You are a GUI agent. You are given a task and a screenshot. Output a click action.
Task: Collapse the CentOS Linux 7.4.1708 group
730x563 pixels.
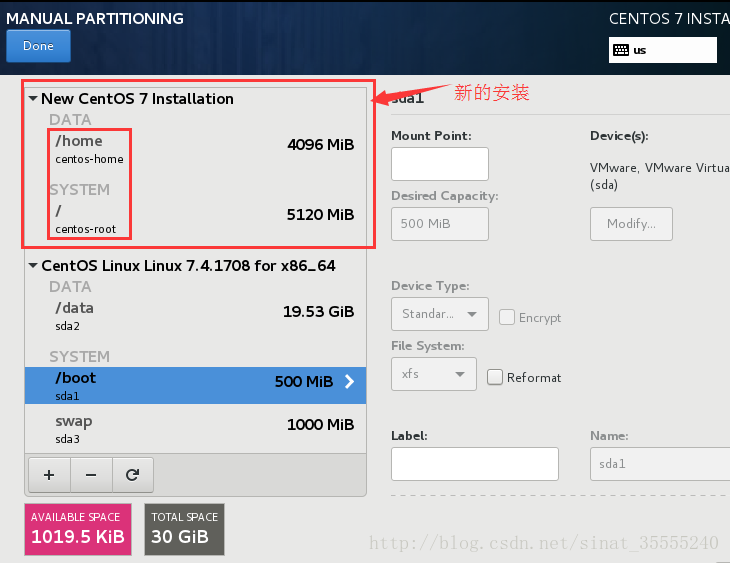(33, 265)
